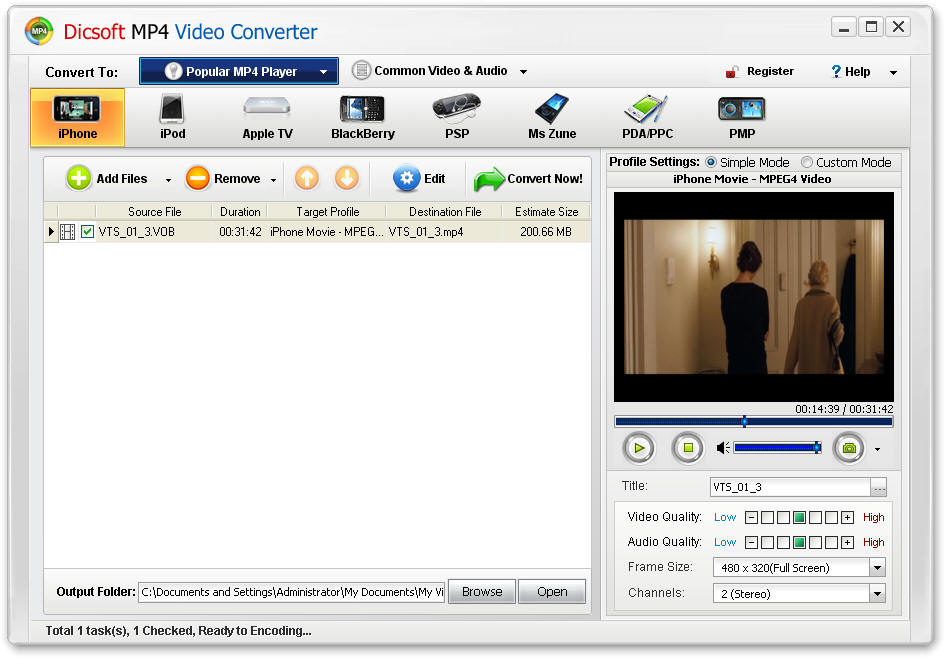
Task: Click the volume slider bar
Action: [x=777, y=448]
